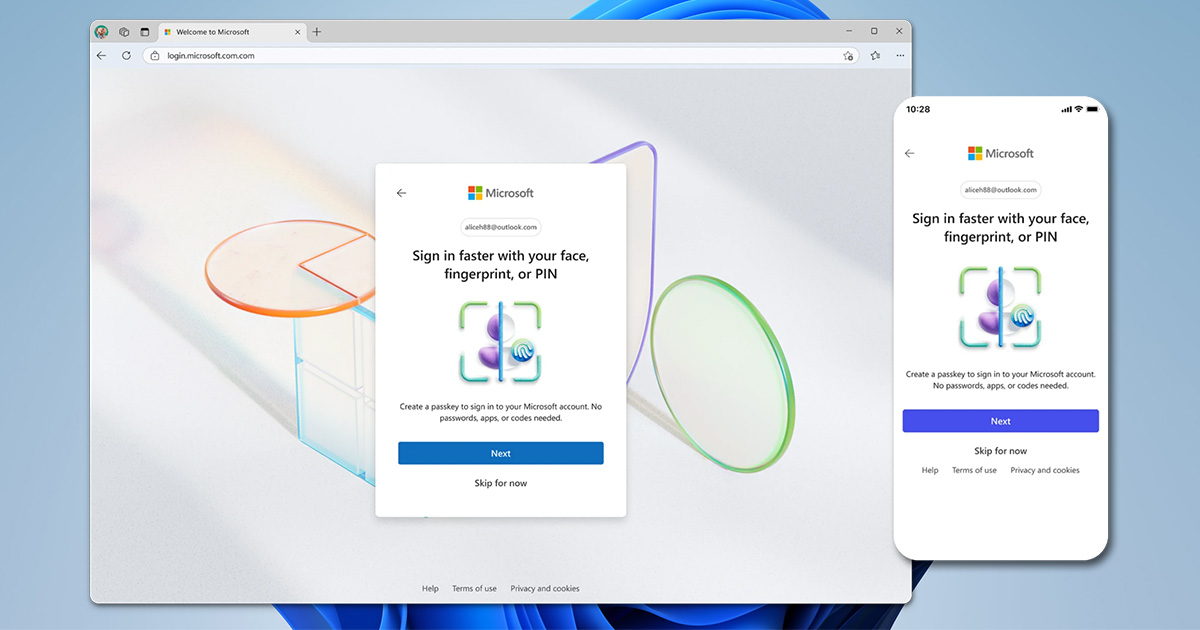
Task: Choose Skip for now in browser dialog
Action: pyautogui.click(x=501, y=483)
